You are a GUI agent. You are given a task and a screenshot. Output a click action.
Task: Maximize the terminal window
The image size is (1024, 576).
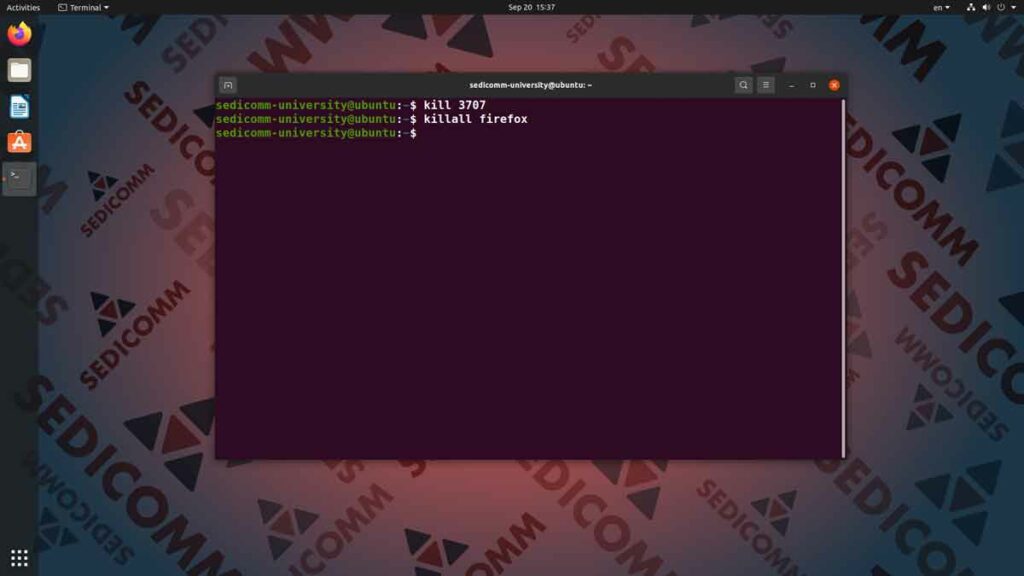(812, 85)
